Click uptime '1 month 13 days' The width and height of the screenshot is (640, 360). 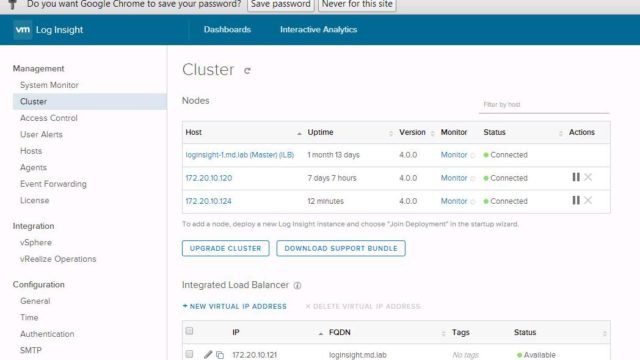pos(333,155)
